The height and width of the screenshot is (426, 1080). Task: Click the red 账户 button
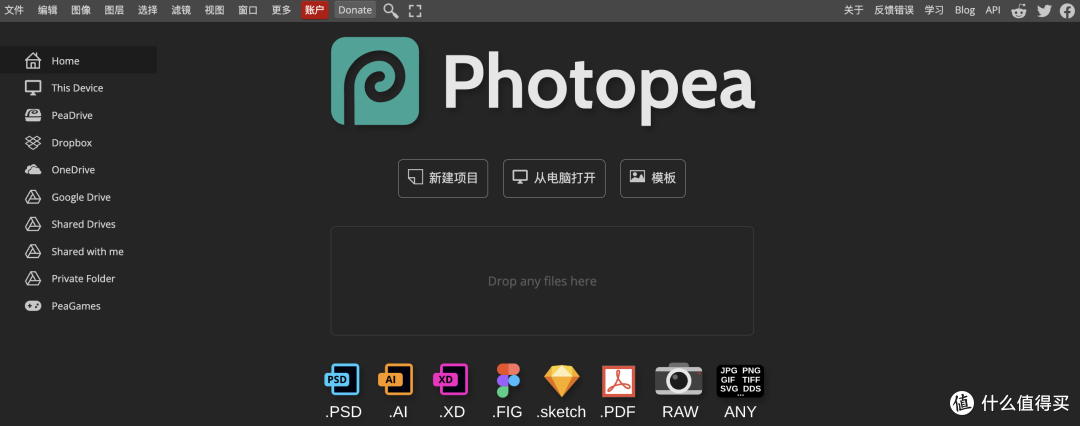tap(315, 10)
